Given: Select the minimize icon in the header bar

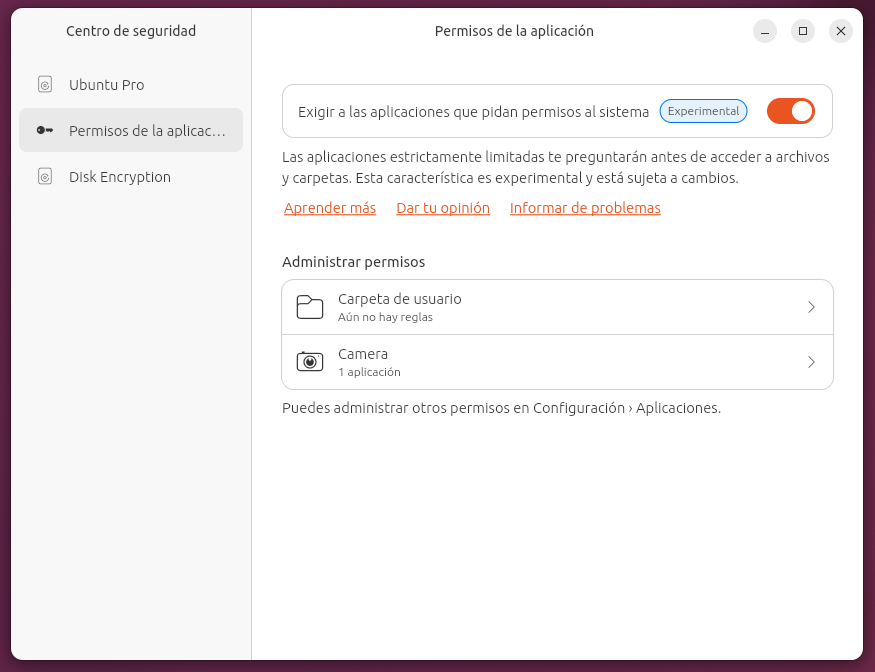Looking at the screenshot, I should pos(764,31).
